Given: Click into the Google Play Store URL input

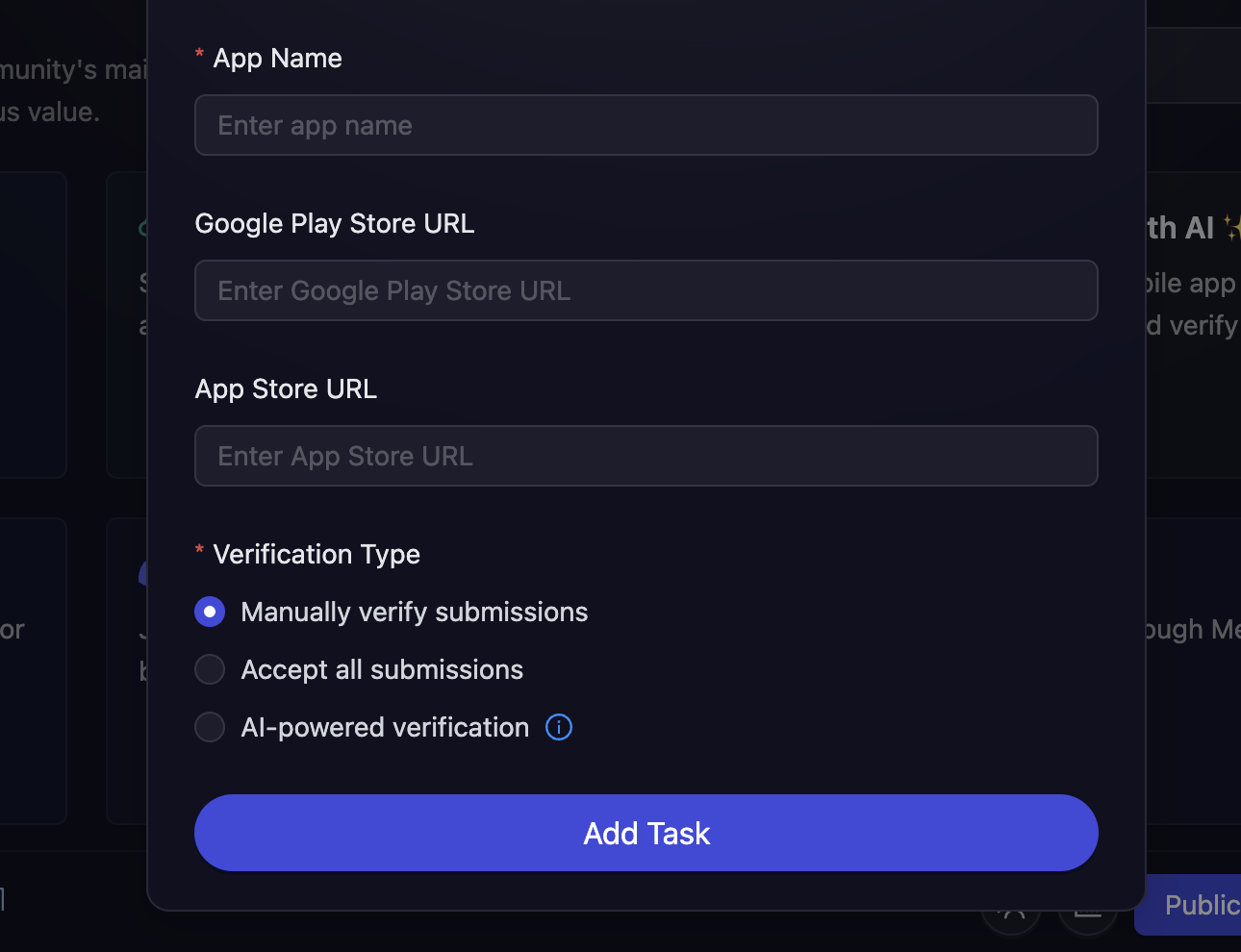Looking at the screenshot, I should point(646,290).
